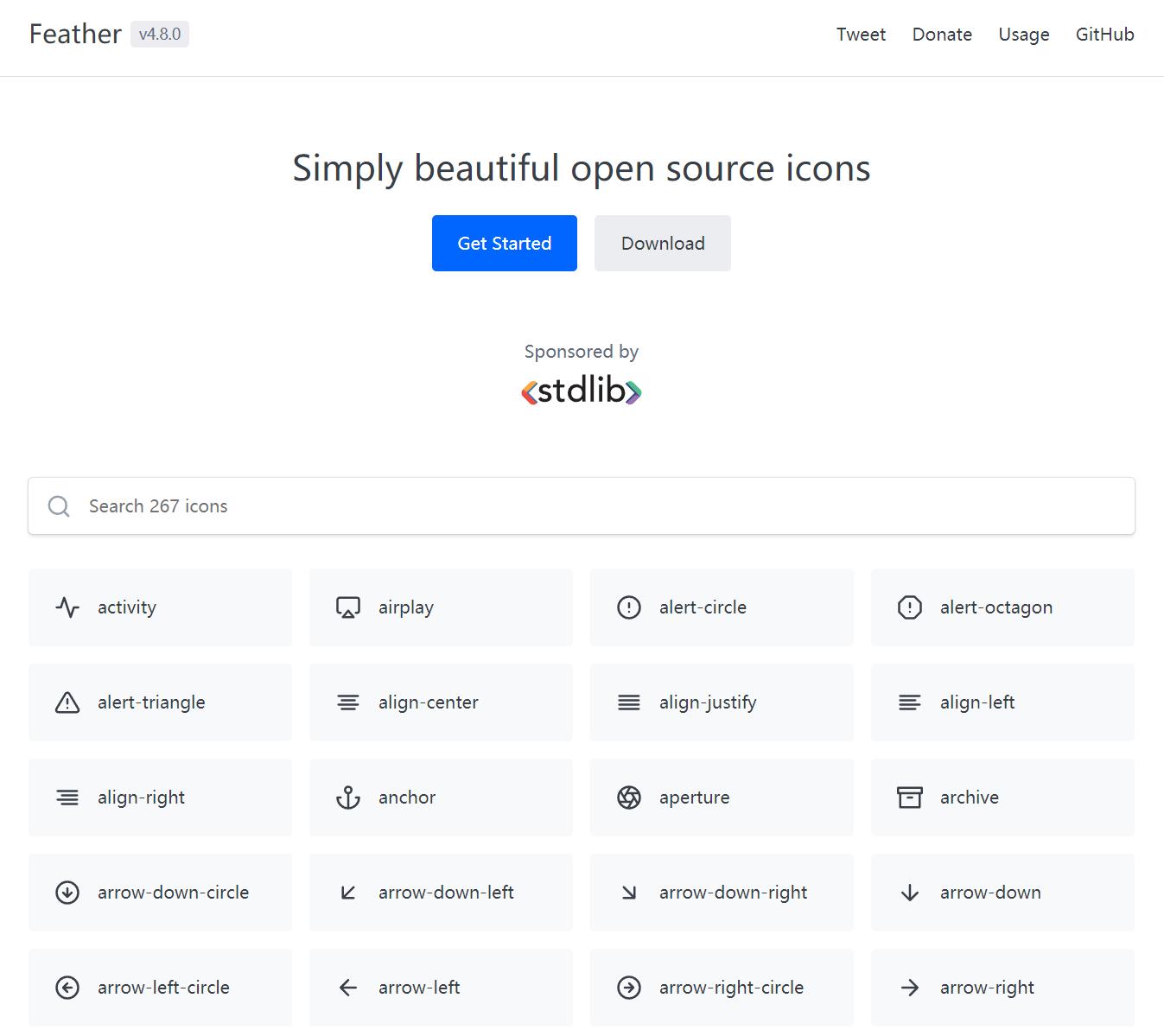This screenshot has height=1036, width=1164.
Task: Click the Download button
Action: click(x=663, y=244)
